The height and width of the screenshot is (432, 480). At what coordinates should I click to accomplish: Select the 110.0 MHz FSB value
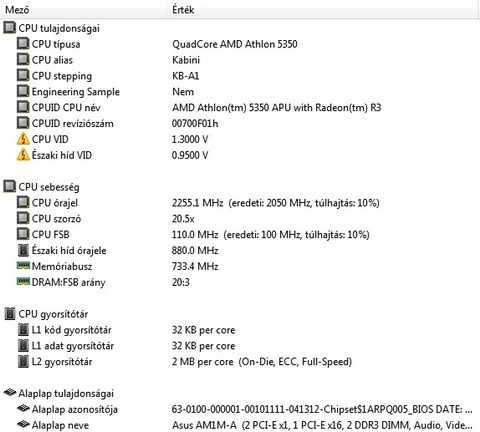(271, 235)
